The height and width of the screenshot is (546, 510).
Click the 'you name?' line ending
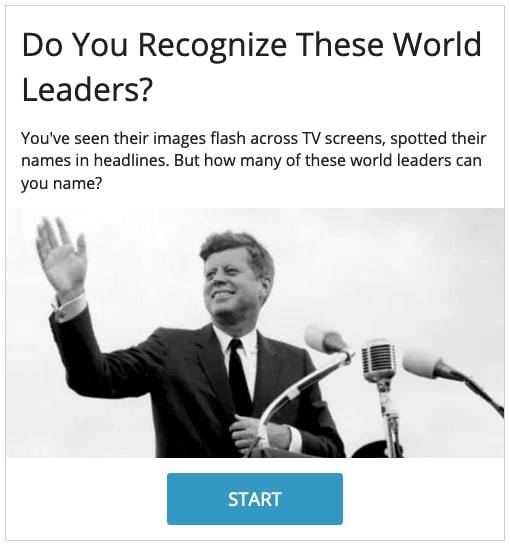[x=62, y=183]
